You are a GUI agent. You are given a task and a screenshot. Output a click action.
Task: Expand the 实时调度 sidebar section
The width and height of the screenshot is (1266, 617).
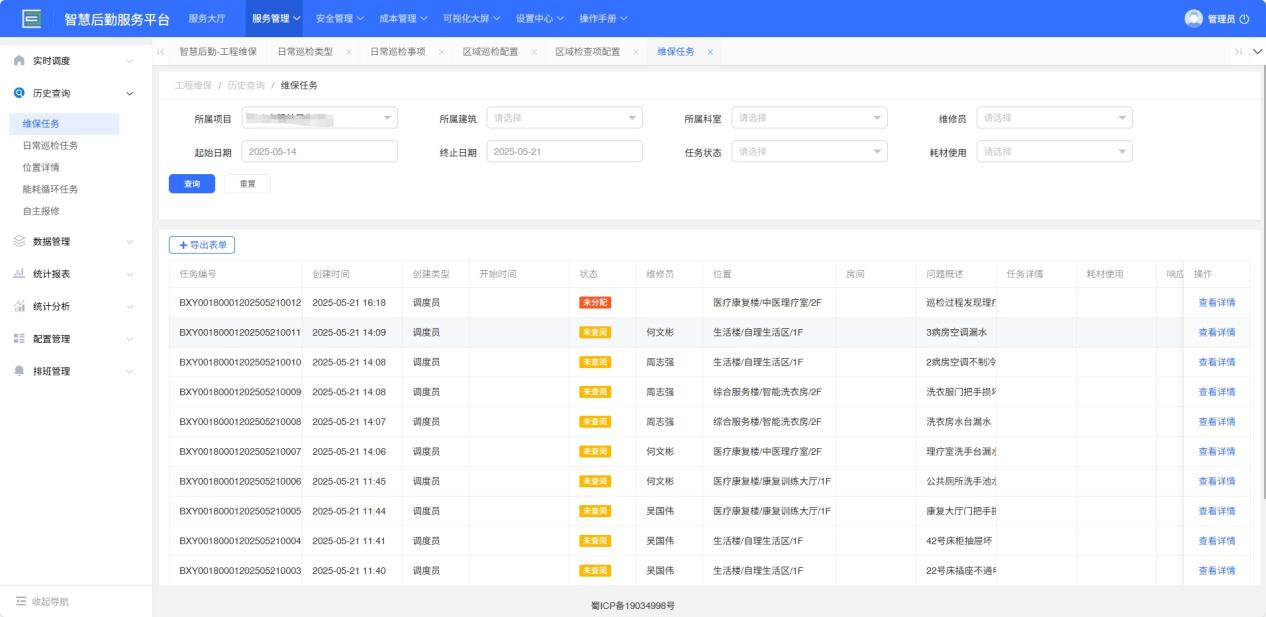129,61
